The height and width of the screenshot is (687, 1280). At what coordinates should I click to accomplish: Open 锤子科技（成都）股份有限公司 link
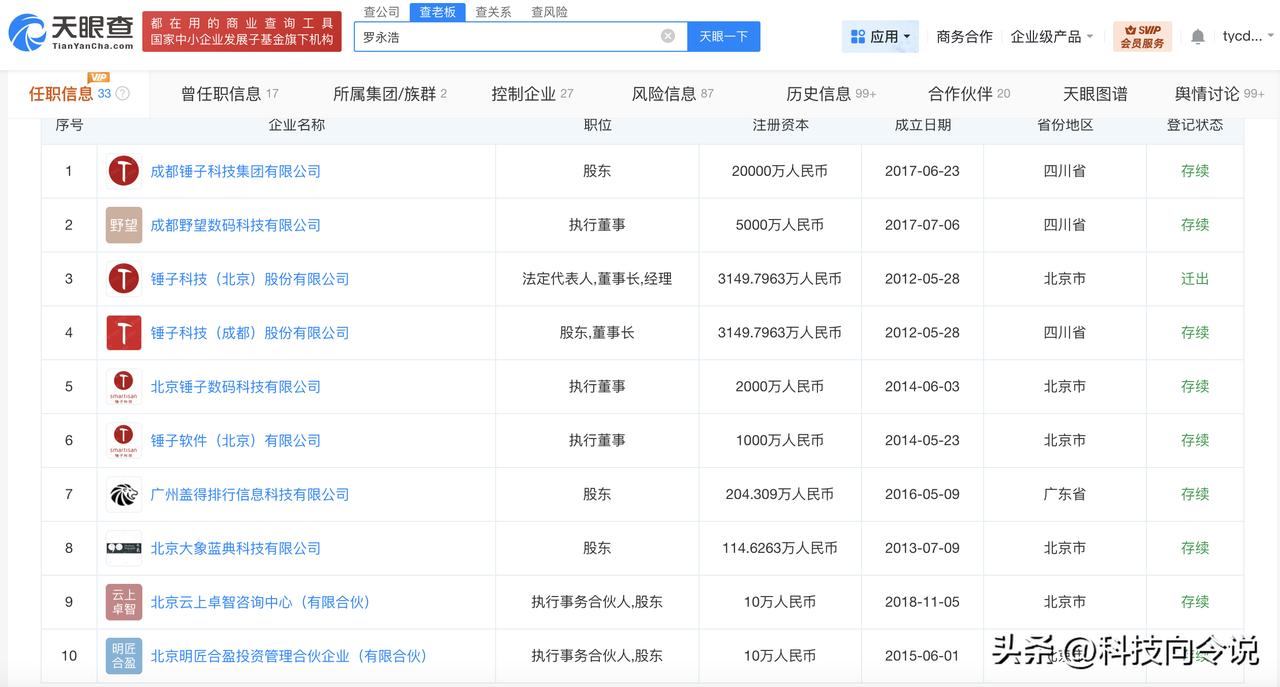coord(250,333)
